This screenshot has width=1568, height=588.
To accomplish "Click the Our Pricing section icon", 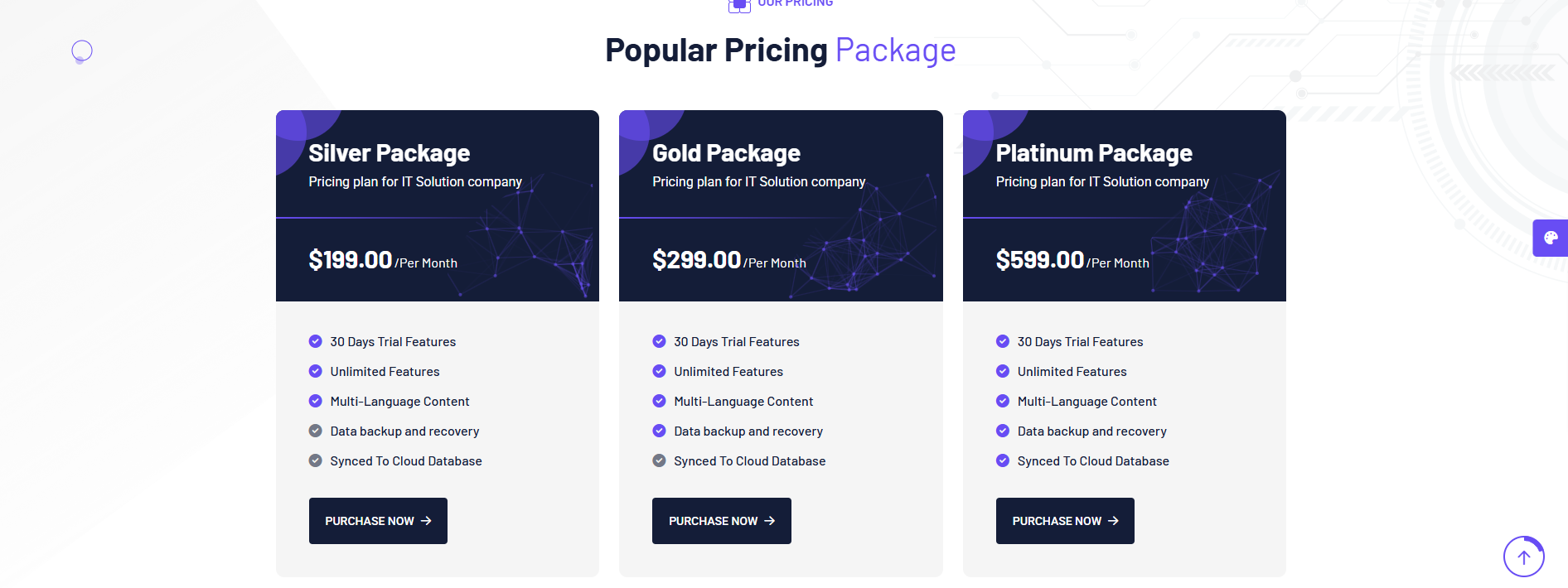I will [x=738, y=5].
